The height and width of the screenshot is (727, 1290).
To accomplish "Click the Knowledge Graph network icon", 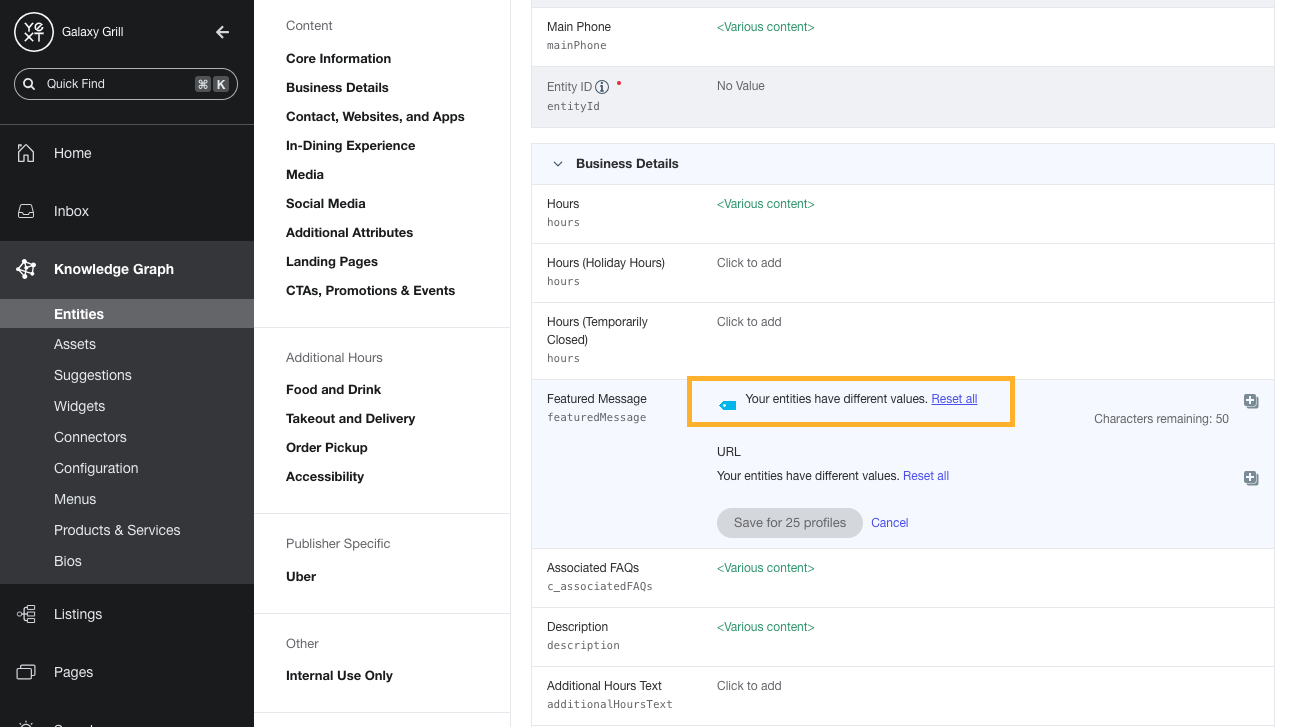I will point(26,268).
